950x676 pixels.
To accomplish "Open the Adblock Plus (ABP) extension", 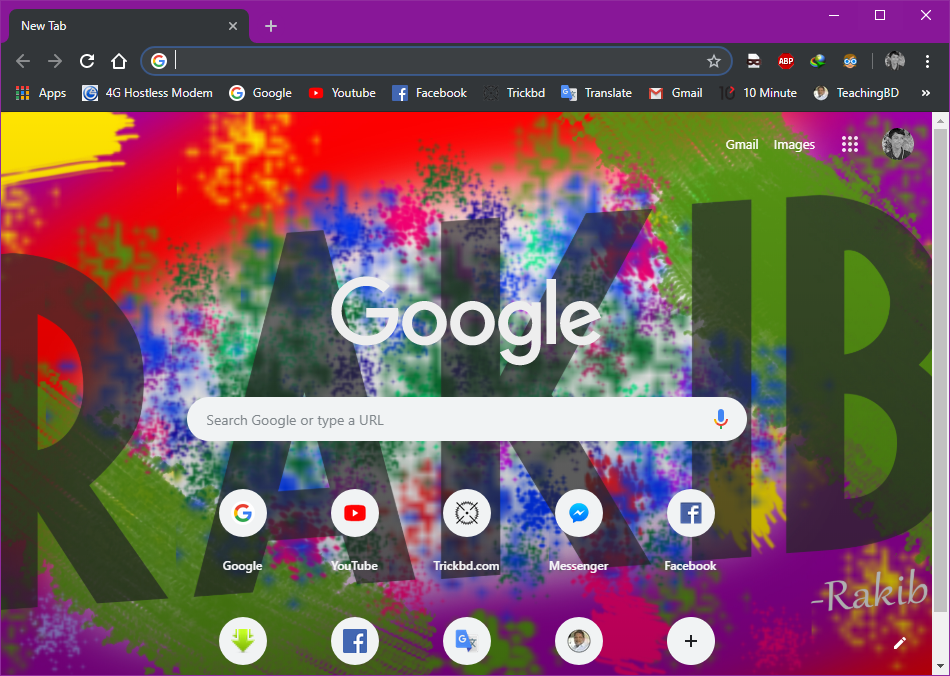I will (786, 61).
